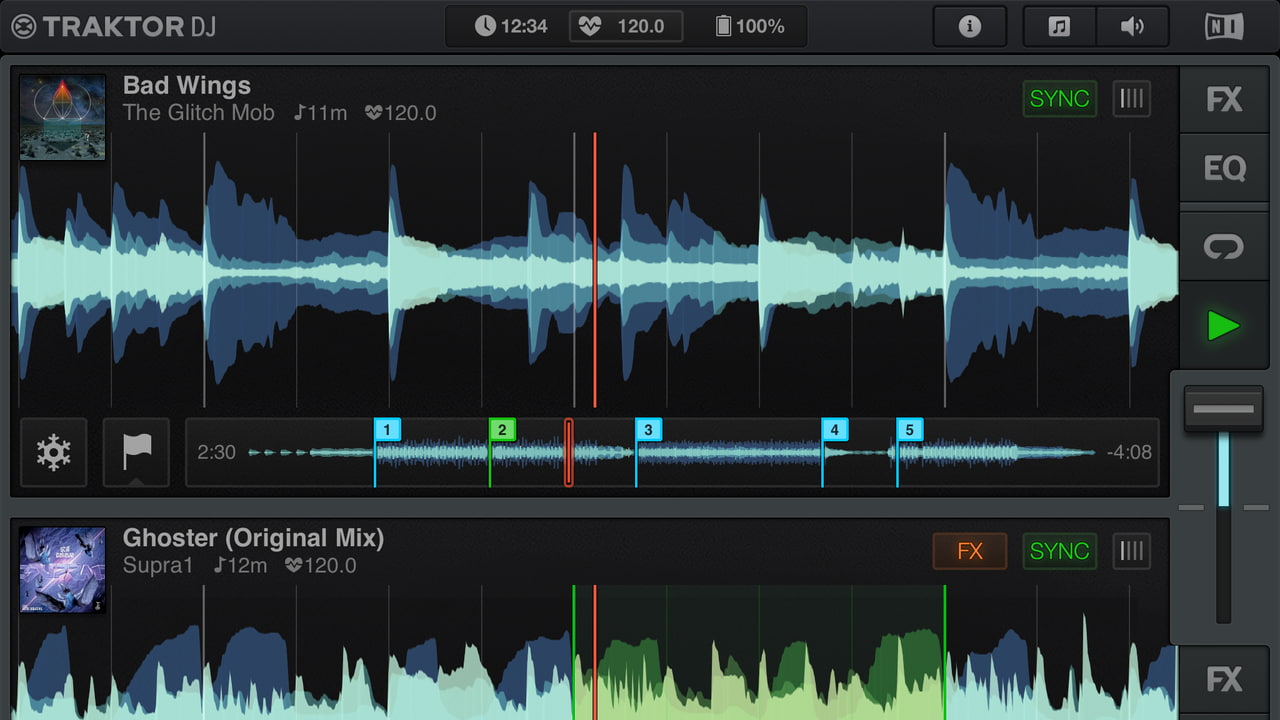Click the Native Instruments logo
This screenshot has width=1280, height=720.
[1222, 26]
